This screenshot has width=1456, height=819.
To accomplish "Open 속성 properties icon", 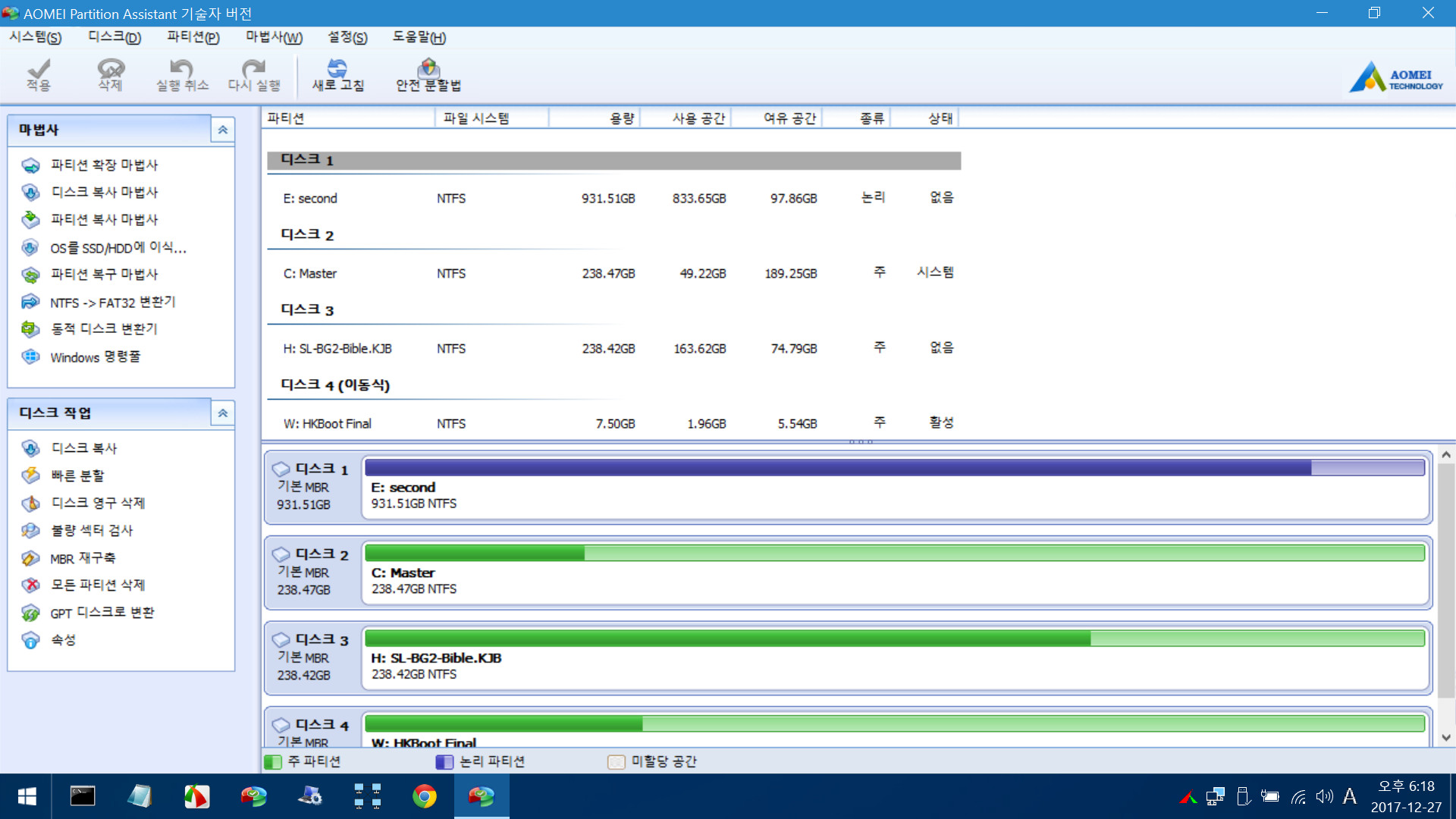I will pos(30,640).
